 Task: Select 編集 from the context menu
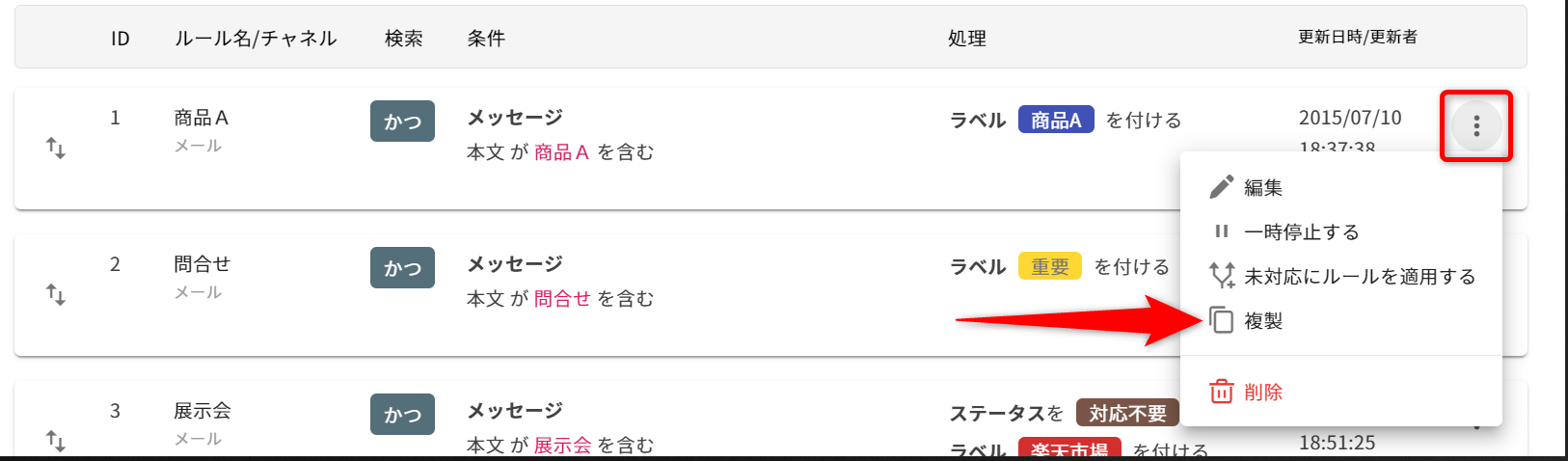tap(1263, 188)
